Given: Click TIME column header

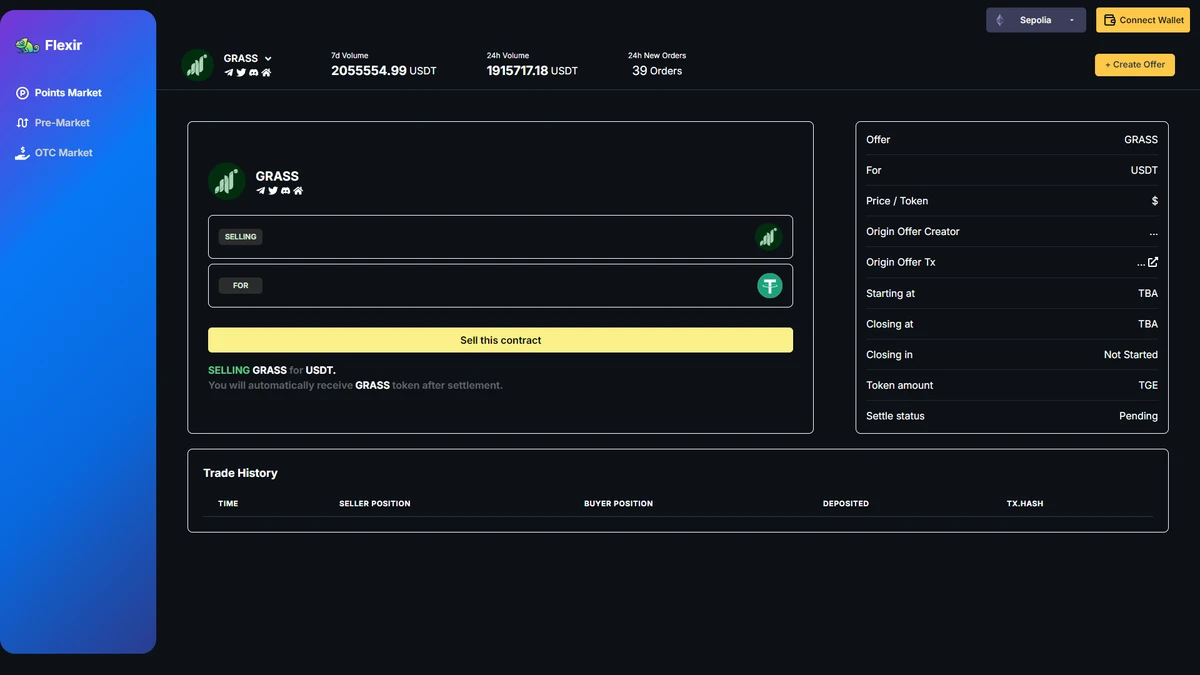Looking at the screenshot, I should [x=228, y=504].
